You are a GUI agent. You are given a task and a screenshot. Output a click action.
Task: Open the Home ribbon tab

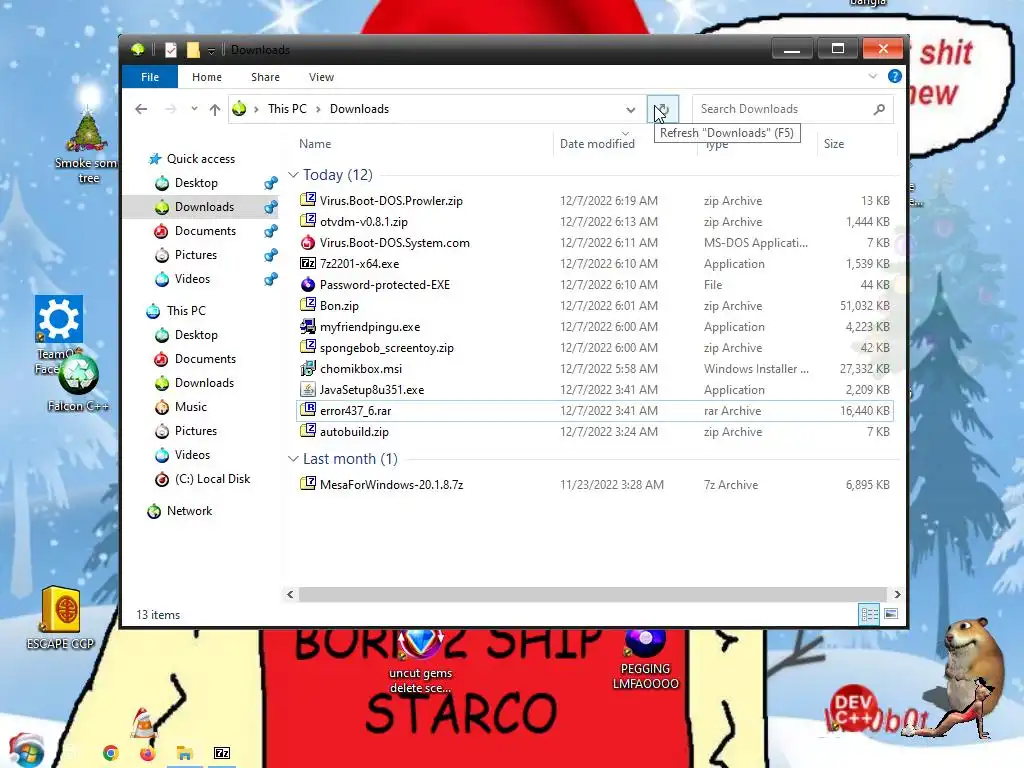pos(206,76)
